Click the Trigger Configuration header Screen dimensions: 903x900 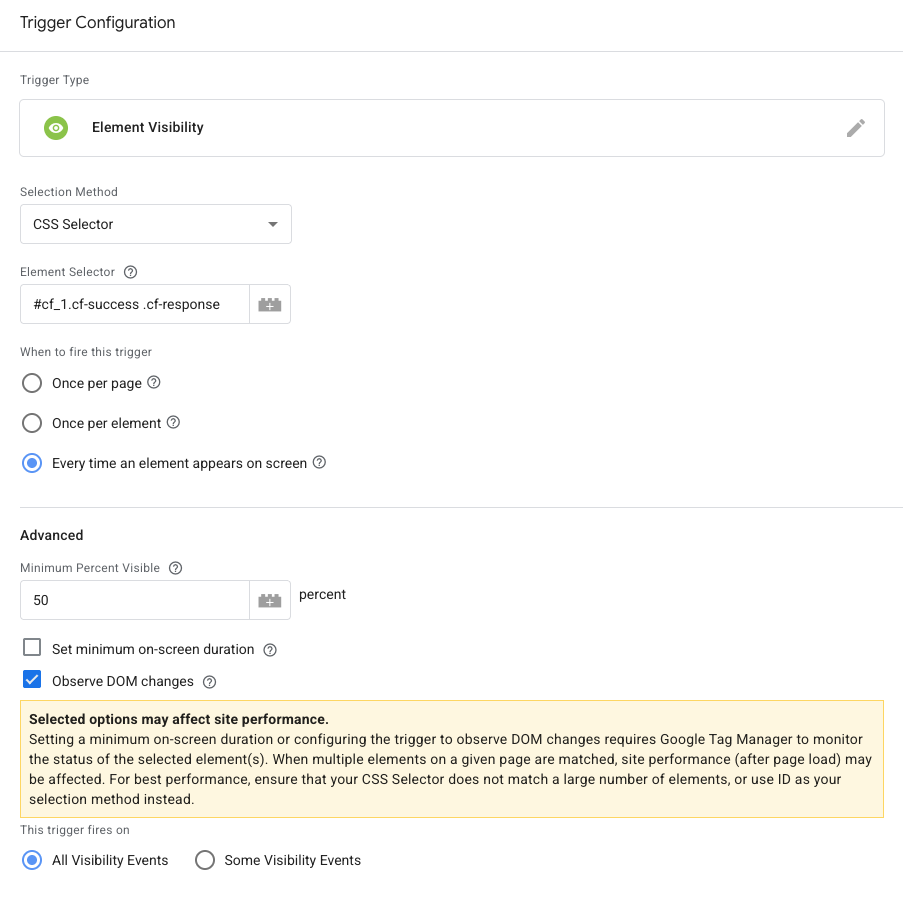pos(97,22)
